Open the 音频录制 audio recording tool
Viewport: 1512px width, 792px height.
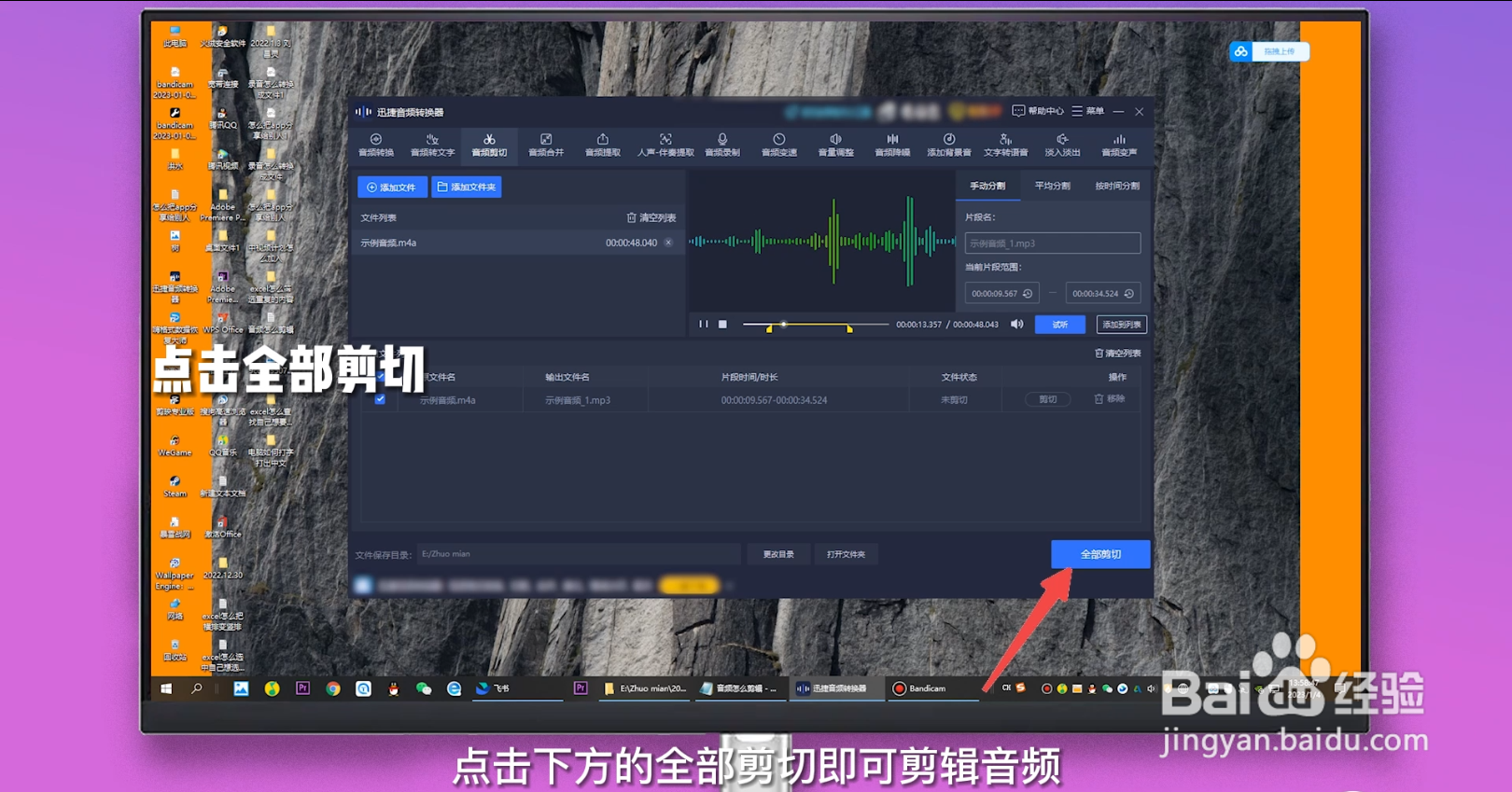[x=722, y=145]
